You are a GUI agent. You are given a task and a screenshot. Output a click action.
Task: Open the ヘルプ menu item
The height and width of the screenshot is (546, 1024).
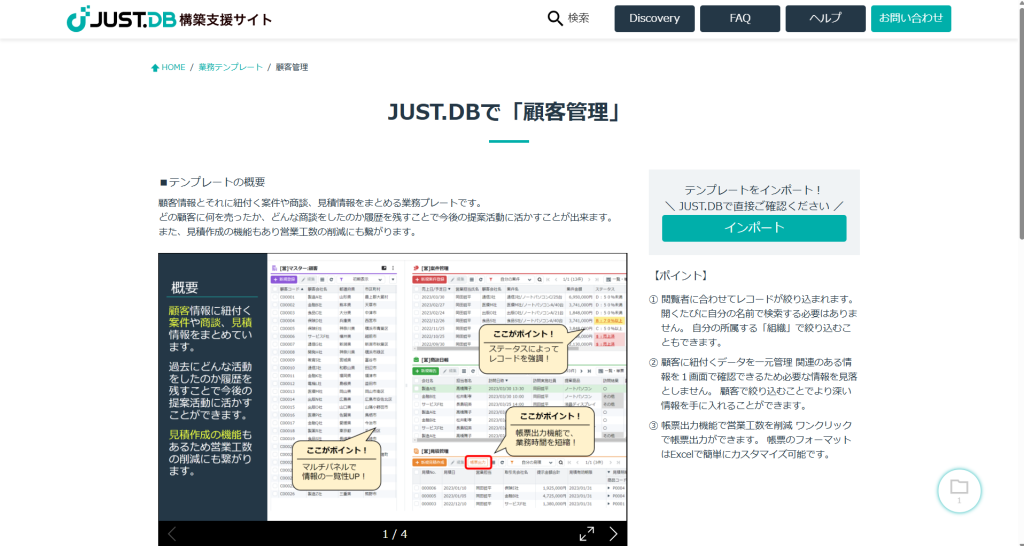(825, 18)
